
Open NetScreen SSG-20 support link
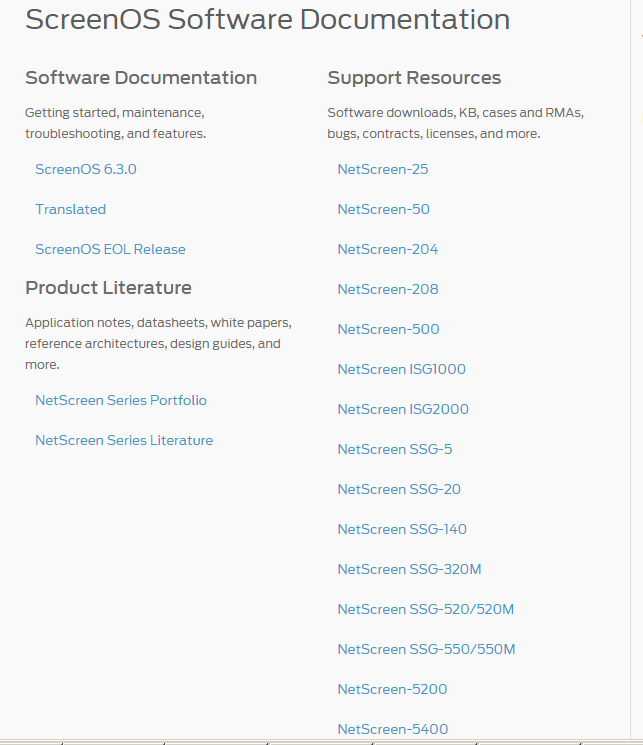pyautogui.click(x=399, y=488)
